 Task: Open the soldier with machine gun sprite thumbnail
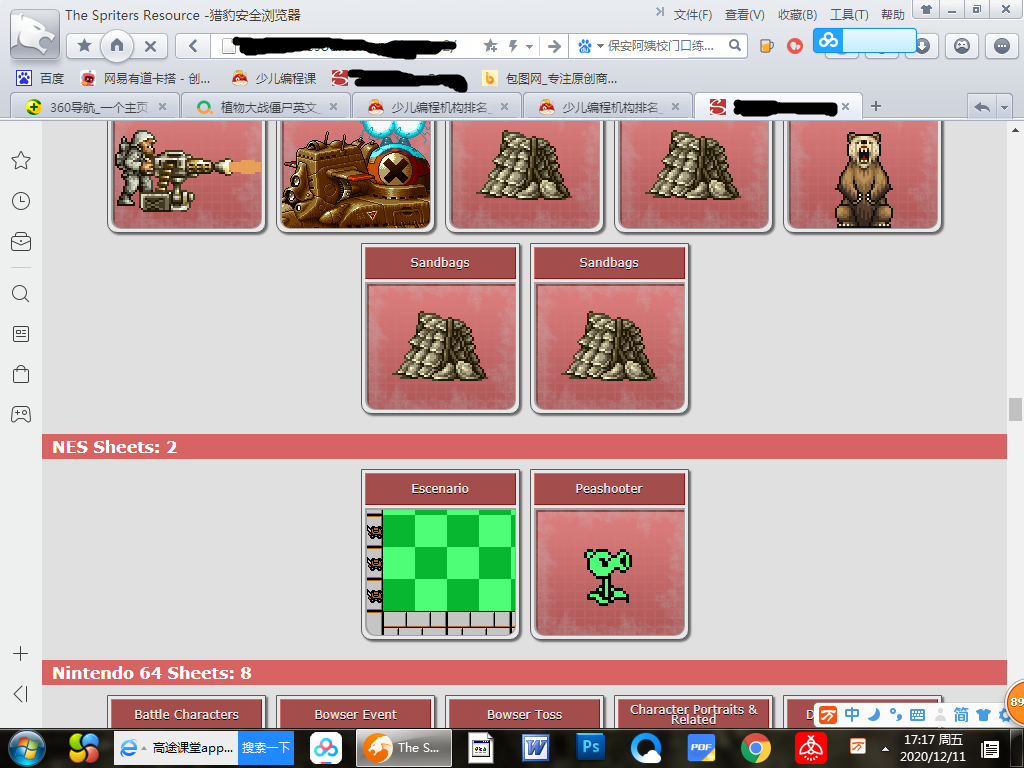(187, 175)
